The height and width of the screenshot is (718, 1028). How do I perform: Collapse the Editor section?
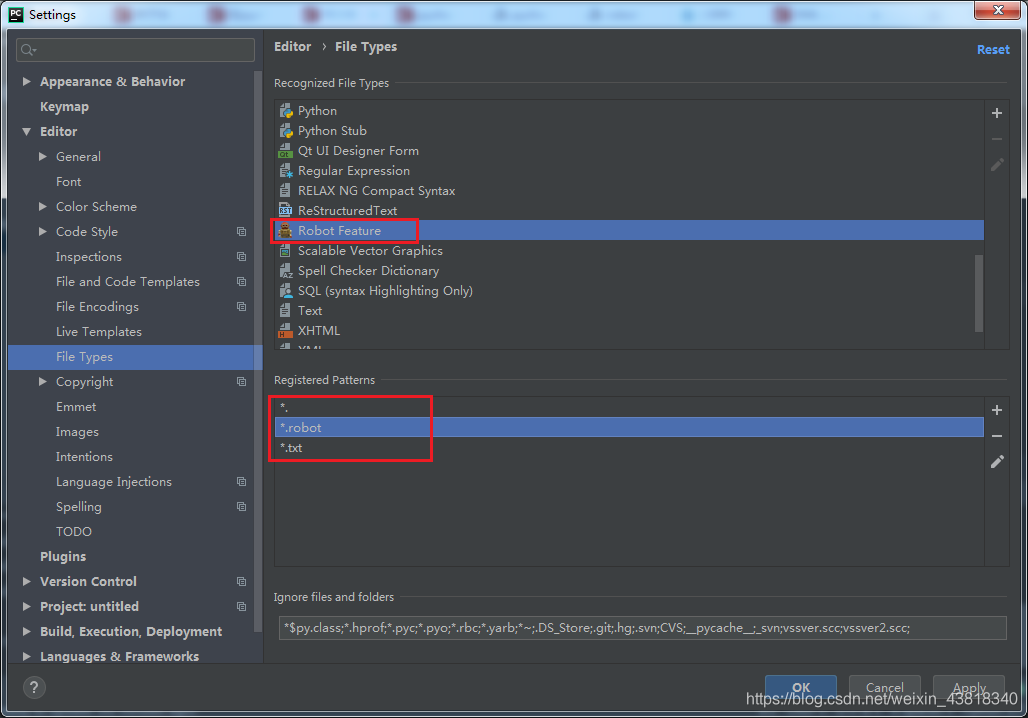tap(27, 131)
